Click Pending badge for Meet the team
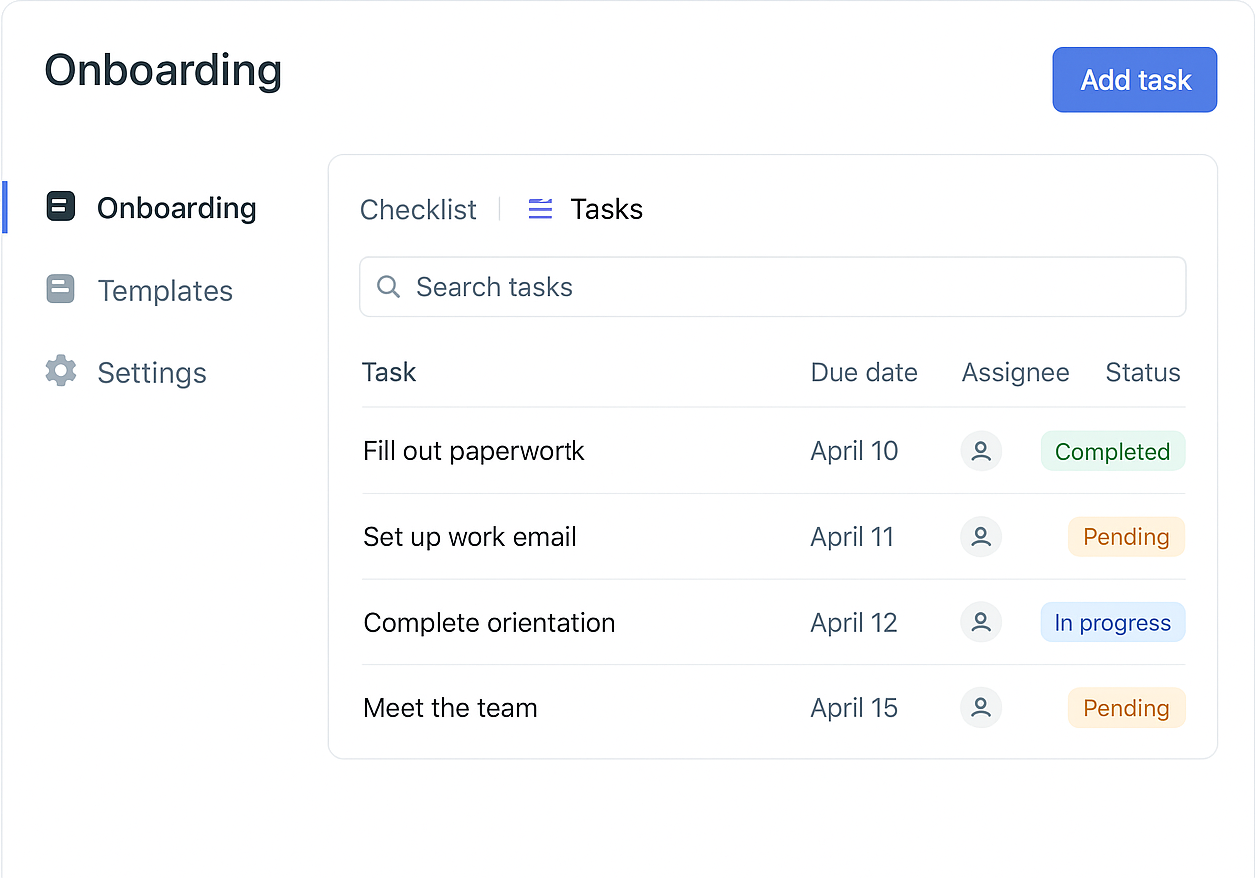 point(1127,708)
